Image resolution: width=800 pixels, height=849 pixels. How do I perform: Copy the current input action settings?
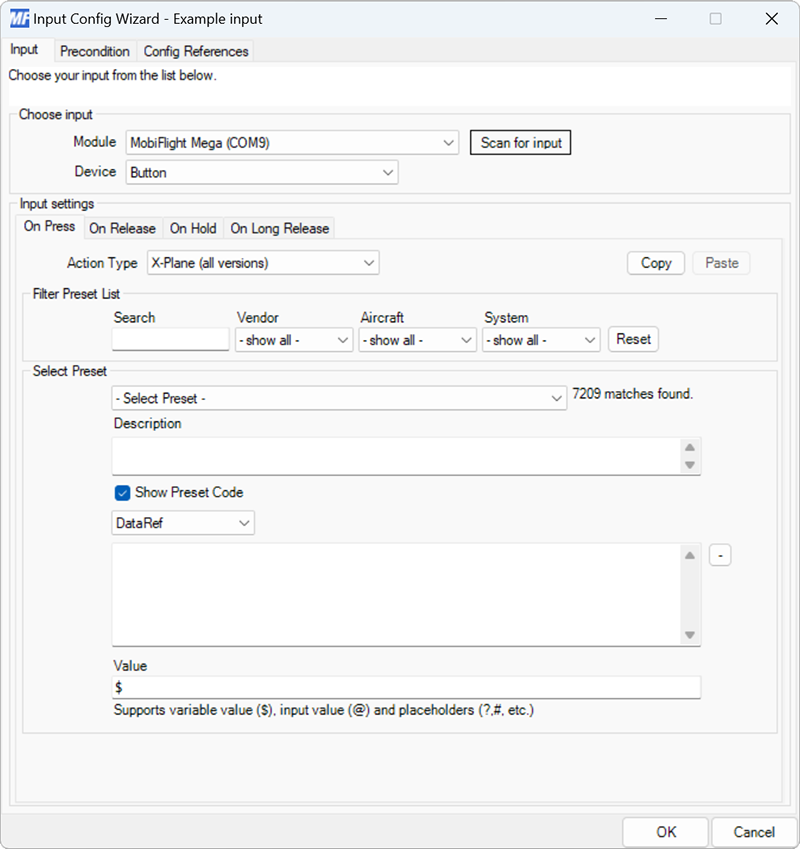point(655,262)
